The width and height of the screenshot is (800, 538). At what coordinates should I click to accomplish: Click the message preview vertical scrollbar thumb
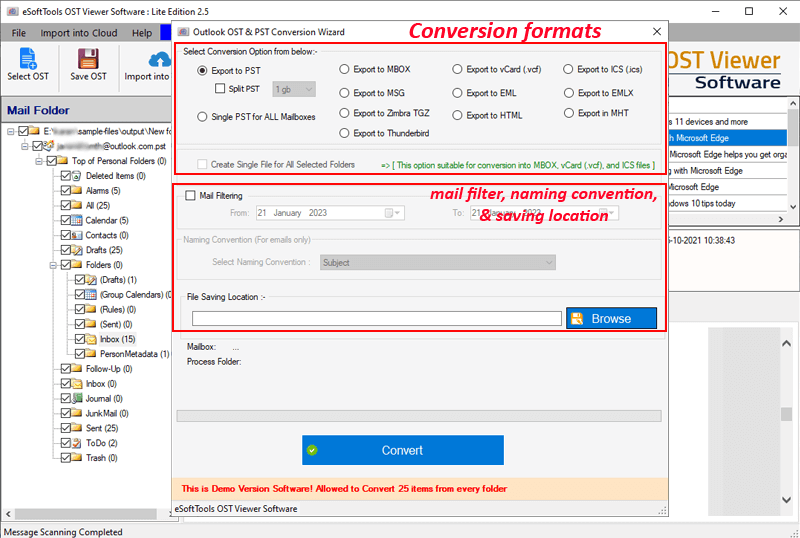tap(786, 414)
